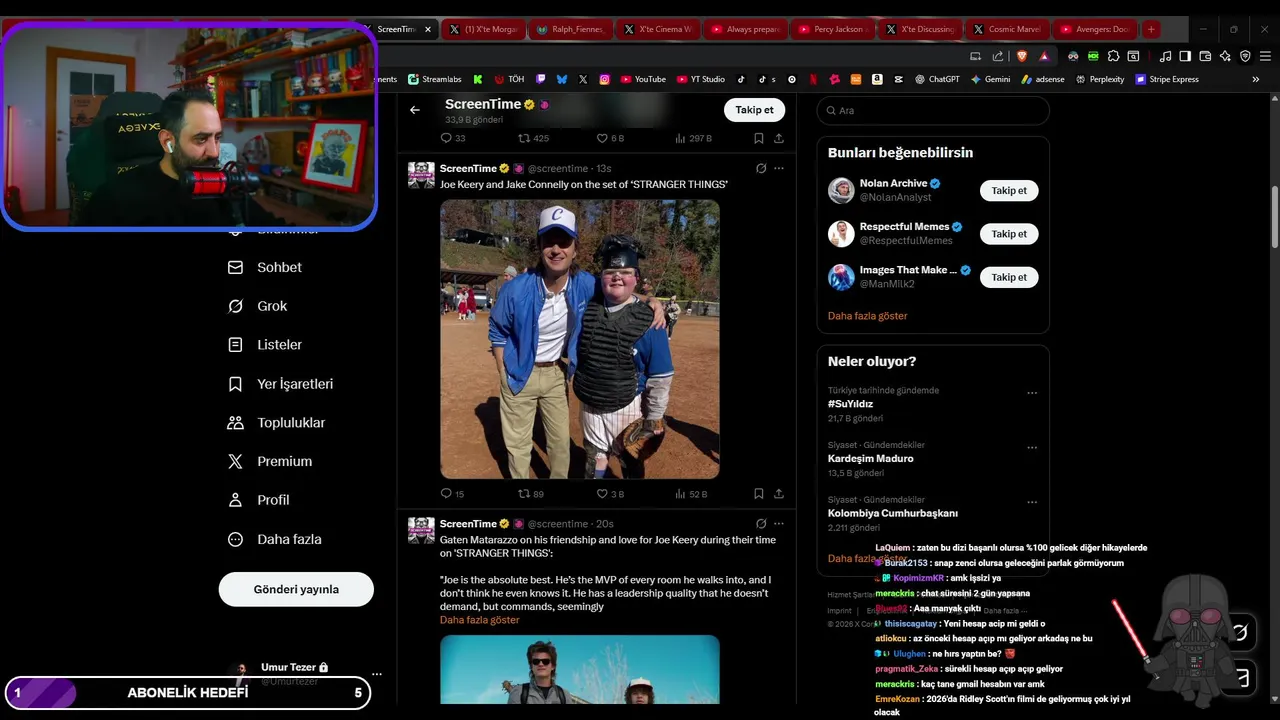The image size is (1280, 720).
Task: Follow ScreenTime with header Takip et button
Action: [x=754, y=110]
